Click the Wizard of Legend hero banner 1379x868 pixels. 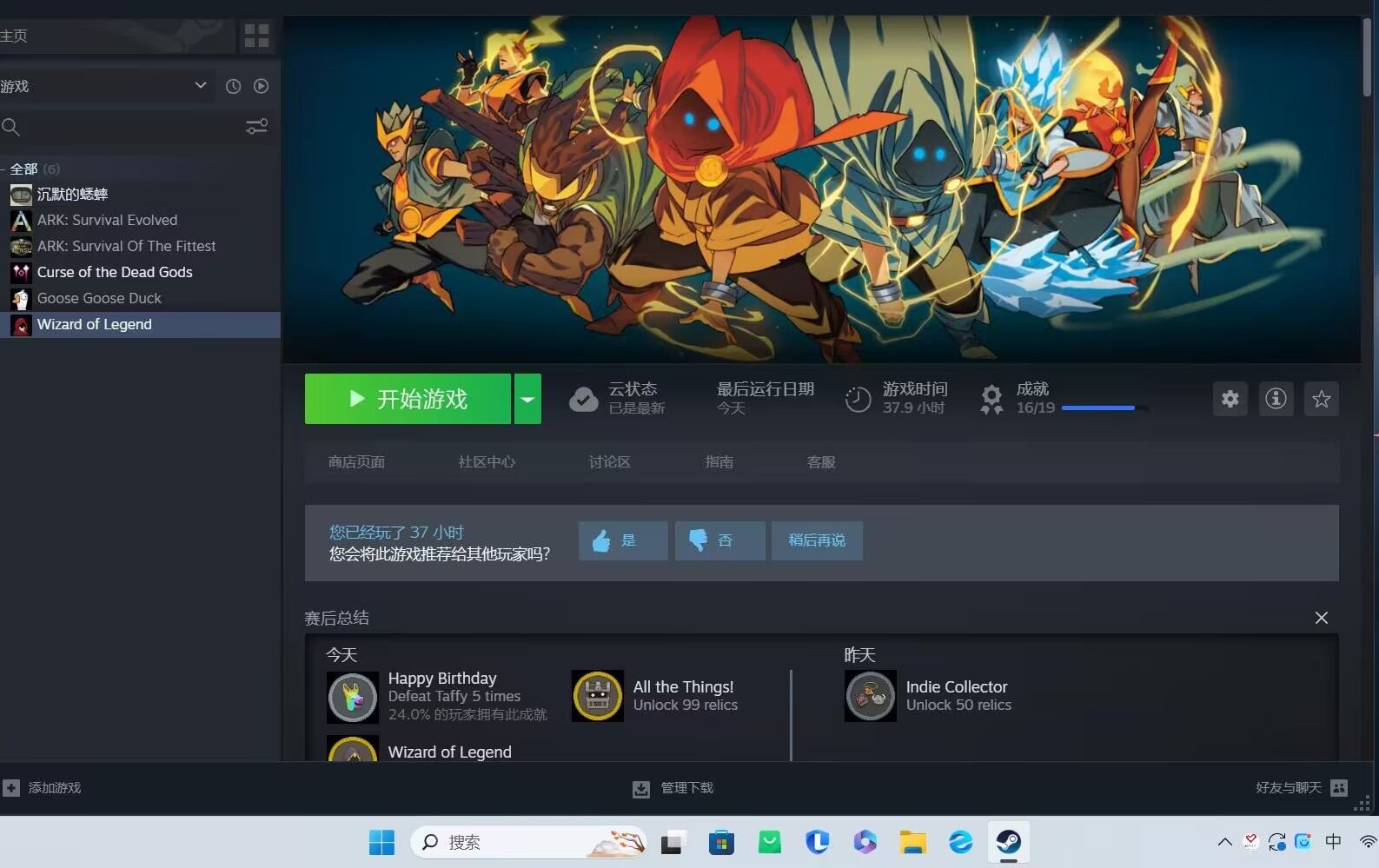821,189
